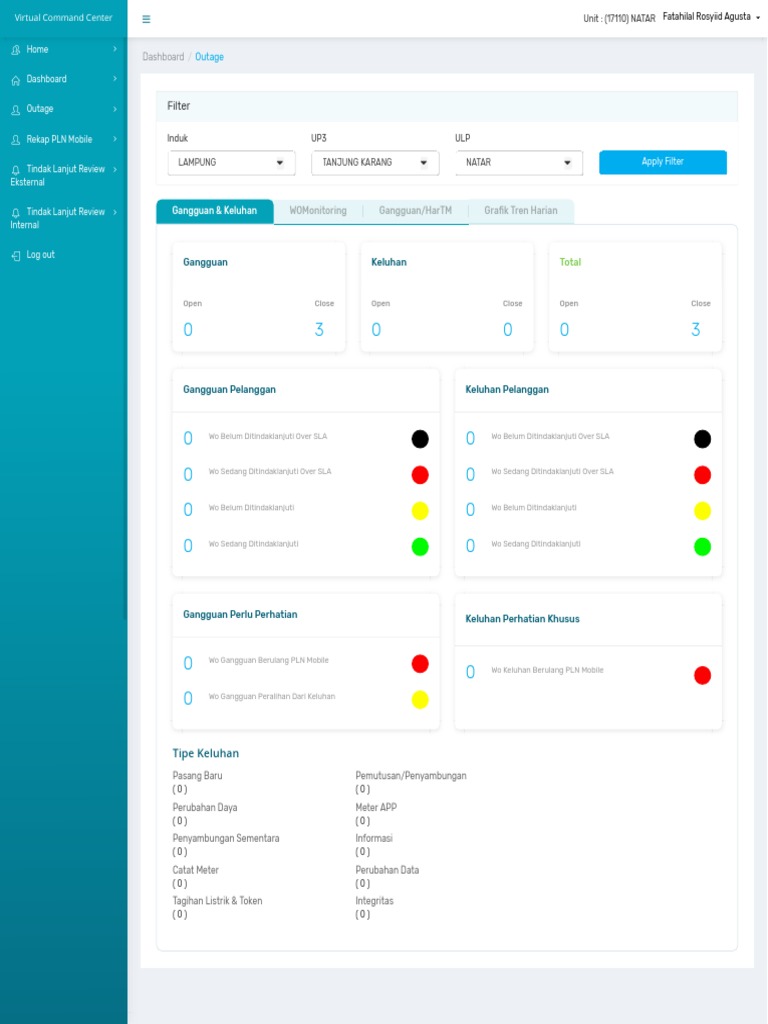The image size is (768, 1024).
Task: Click the Outage bell icon in sidebar
Action: (x=15, y=110)
